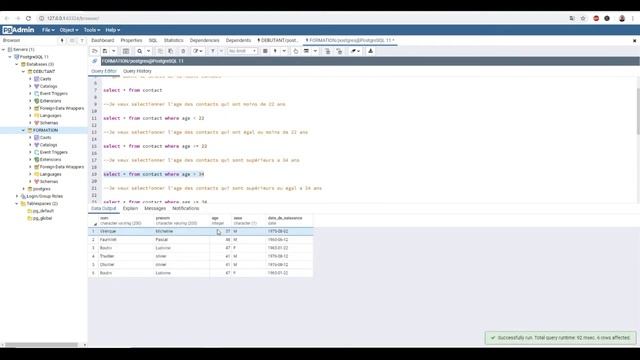The width and height of the screenshot is (640, 360).
Task: Click the rollback transaction icon
Action: click(339, 51)
